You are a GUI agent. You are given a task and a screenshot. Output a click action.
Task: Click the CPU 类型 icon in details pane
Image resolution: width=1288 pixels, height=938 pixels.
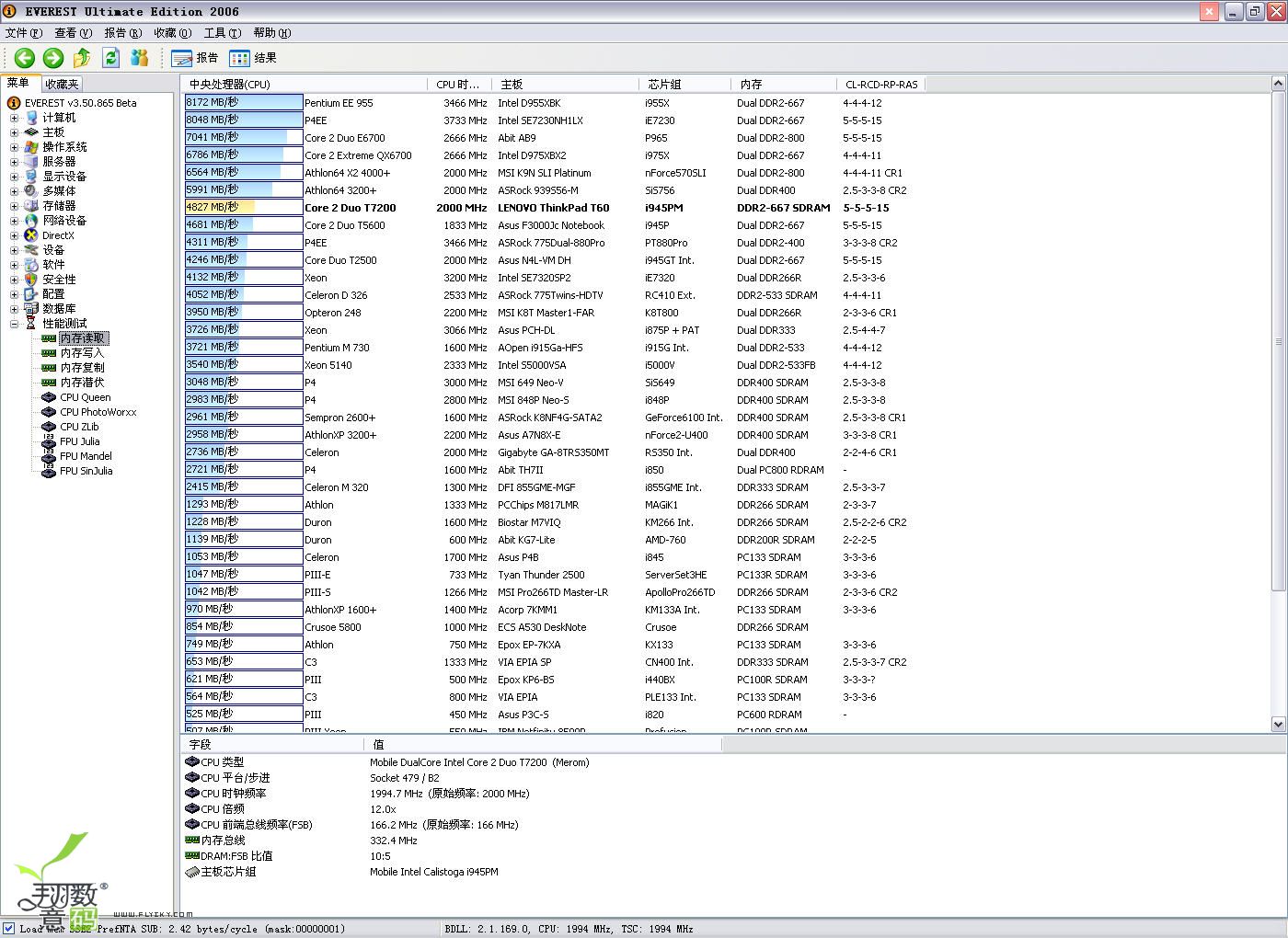[x=192, y=761]
